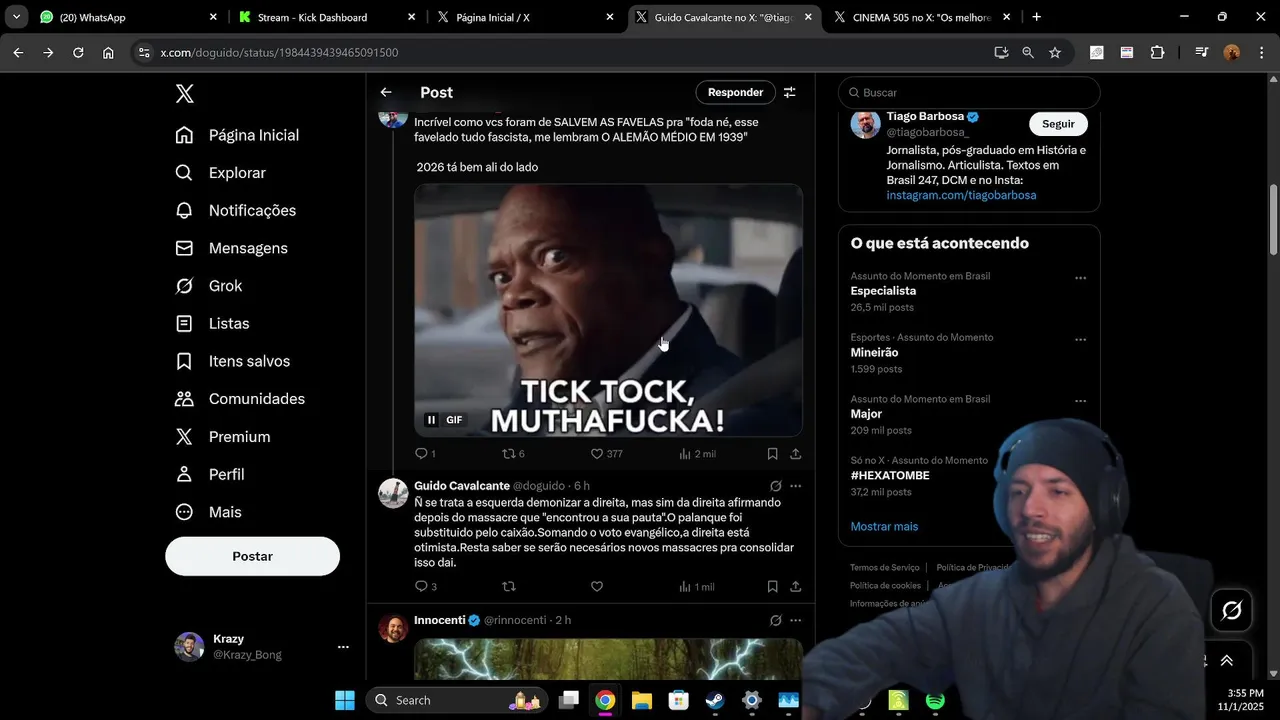1280x720 pixels.
Task: Open new browser tab
Action: pos(1036,17)
